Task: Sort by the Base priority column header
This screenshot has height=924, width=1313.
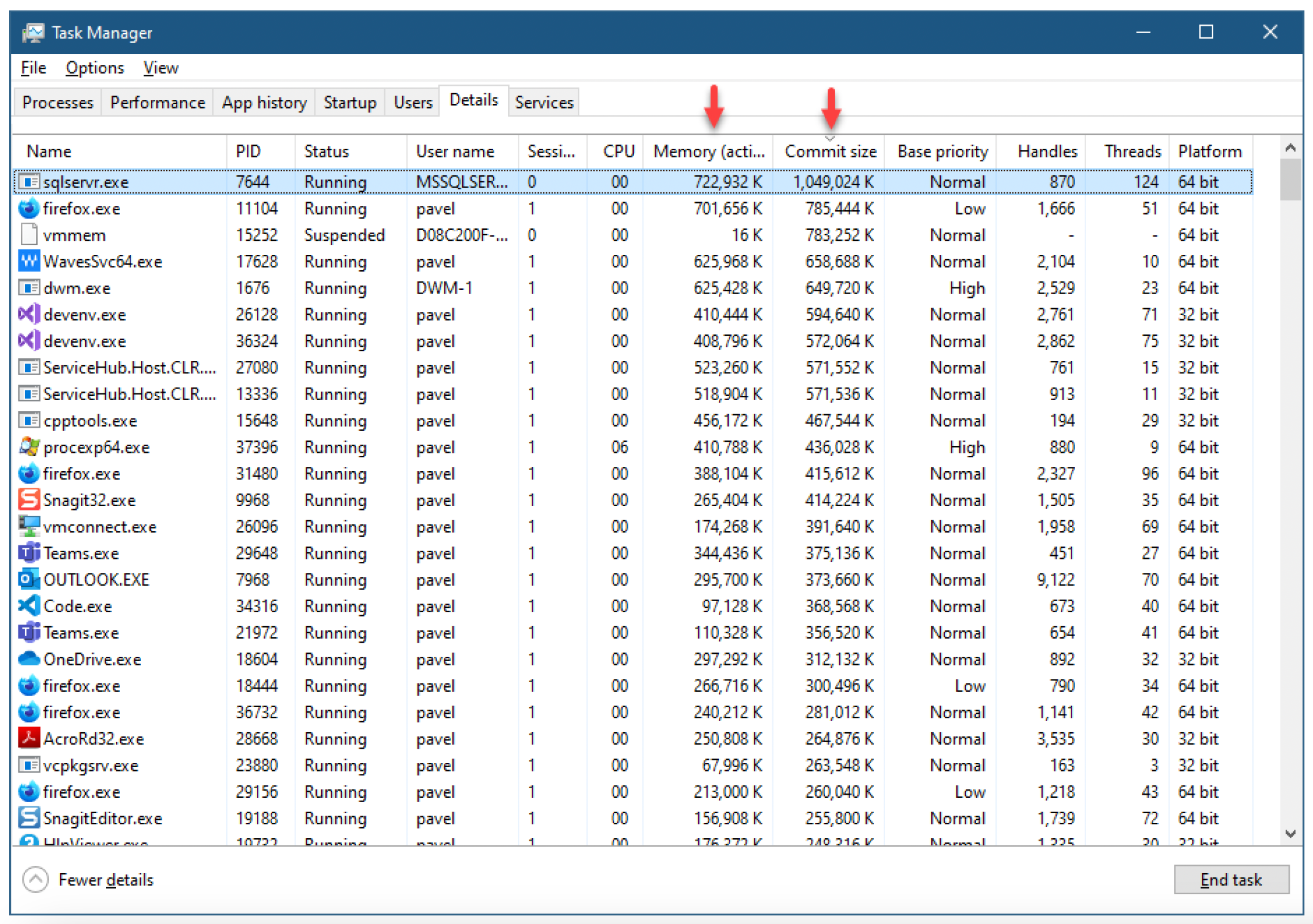Action: (941, 151)
